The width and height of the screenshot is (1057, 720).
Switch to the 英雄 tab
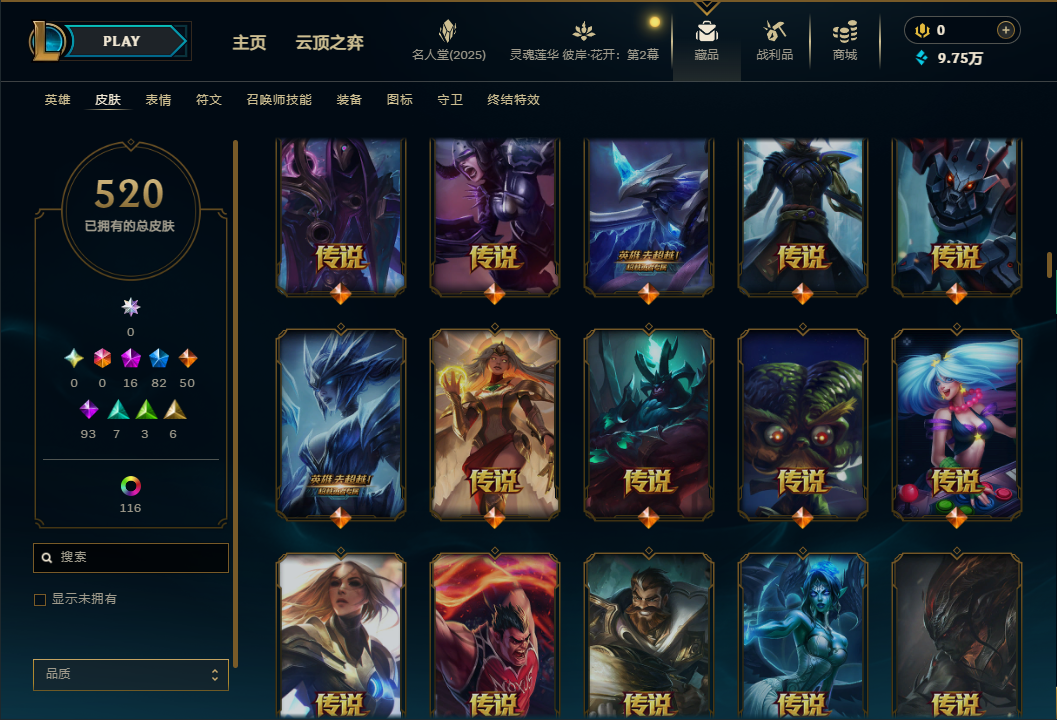pos(57,100)
